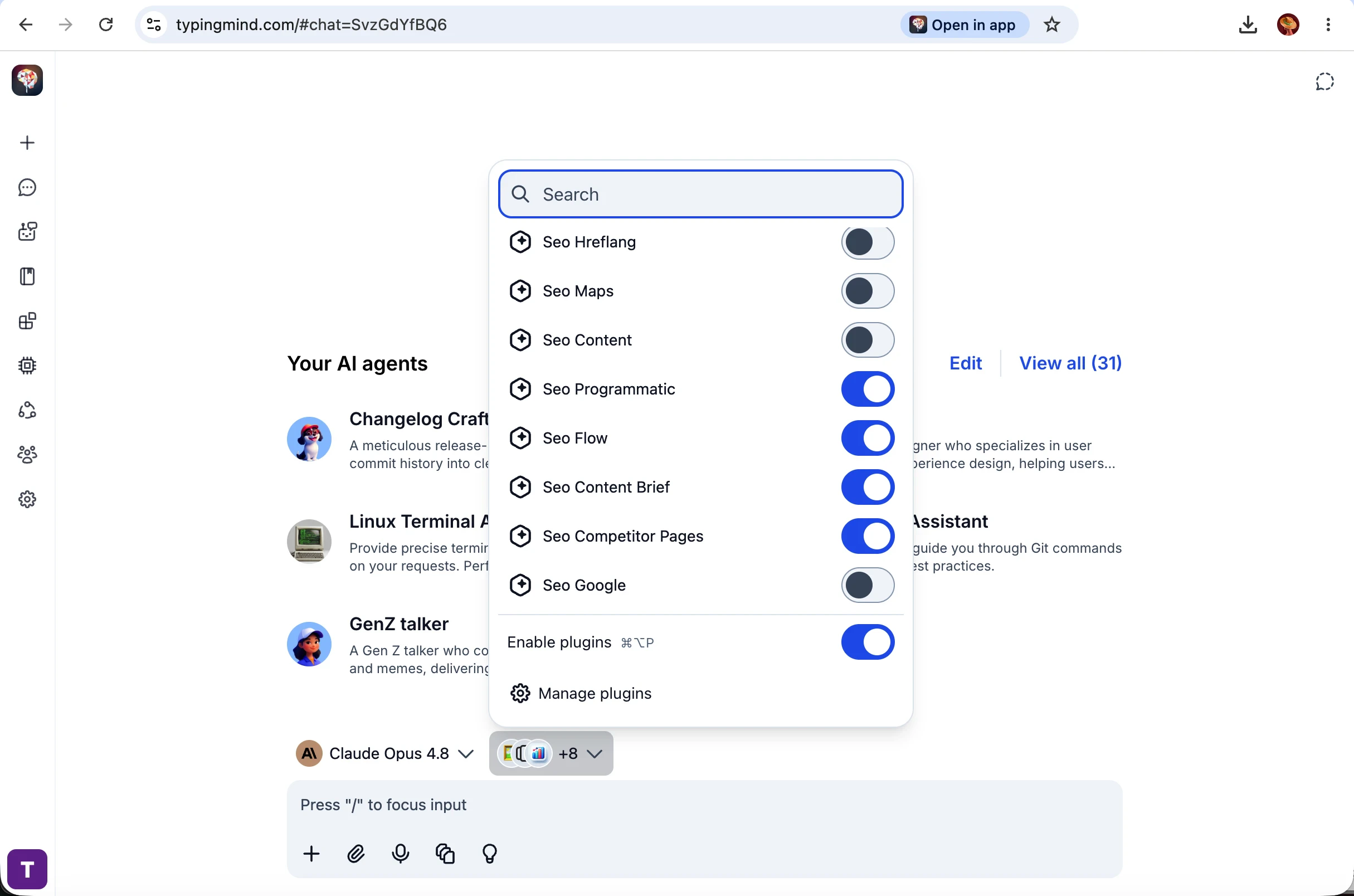The image size is (1354, 896).
Task: Switch off the Enable plugins toggle
Action: pos(867,642)
